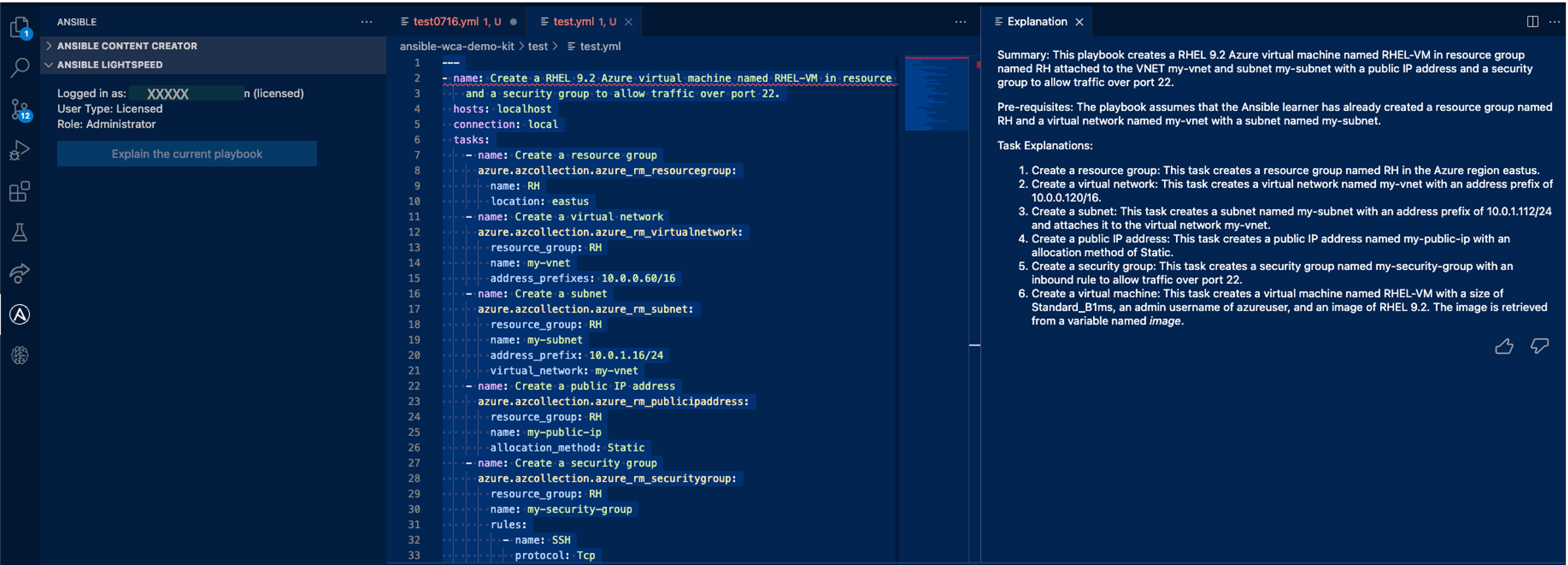Click 'User Type: Licensed' text

coord(110,109)
